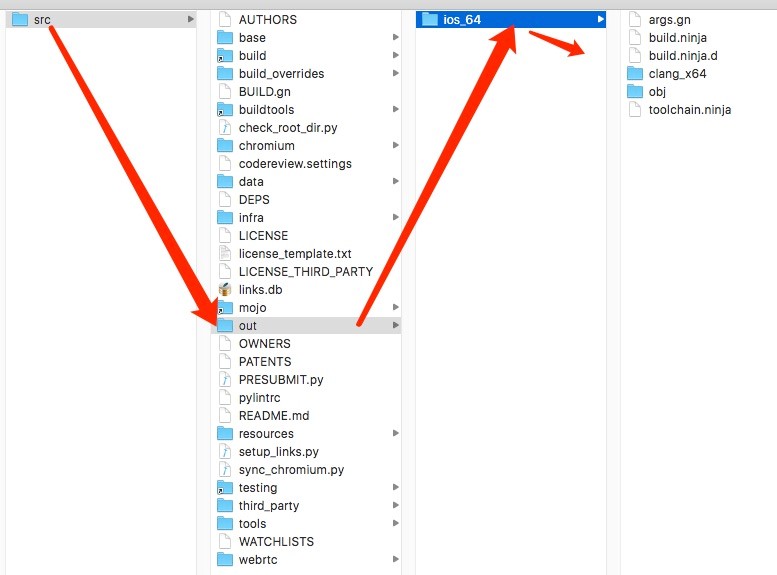The height and width of the screenshot is (575, 777).
Task: Click the sync_chromium.py script icon
Action: (x=225, y=469)
